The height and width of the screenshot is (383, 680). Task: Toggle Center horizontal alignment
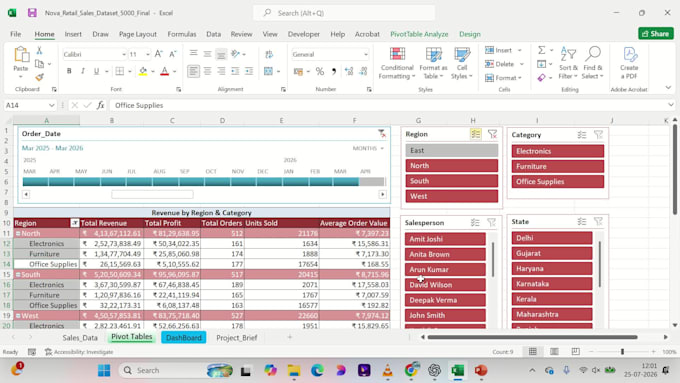point(207,71)
